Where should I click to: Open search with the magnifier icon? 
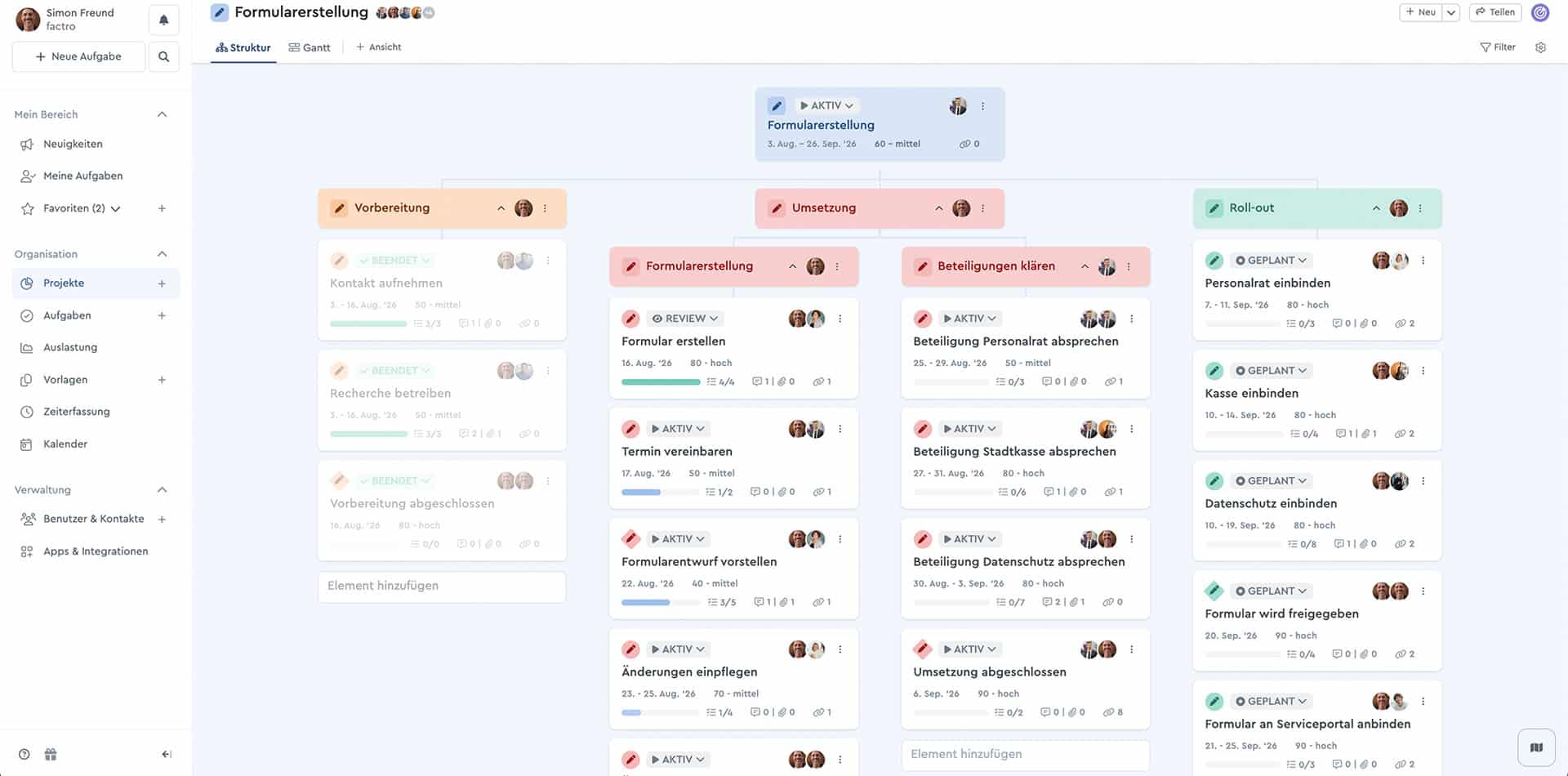point(163,56)
